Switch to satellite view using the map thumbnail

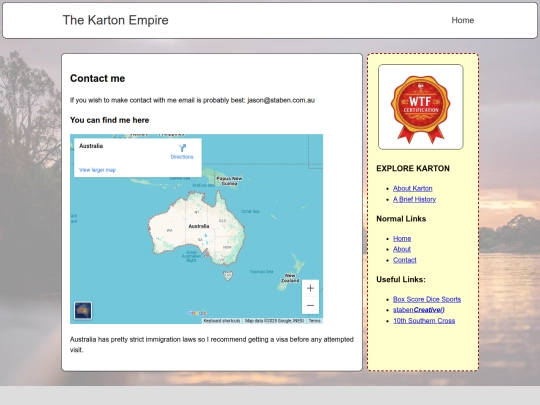point(83,310)
